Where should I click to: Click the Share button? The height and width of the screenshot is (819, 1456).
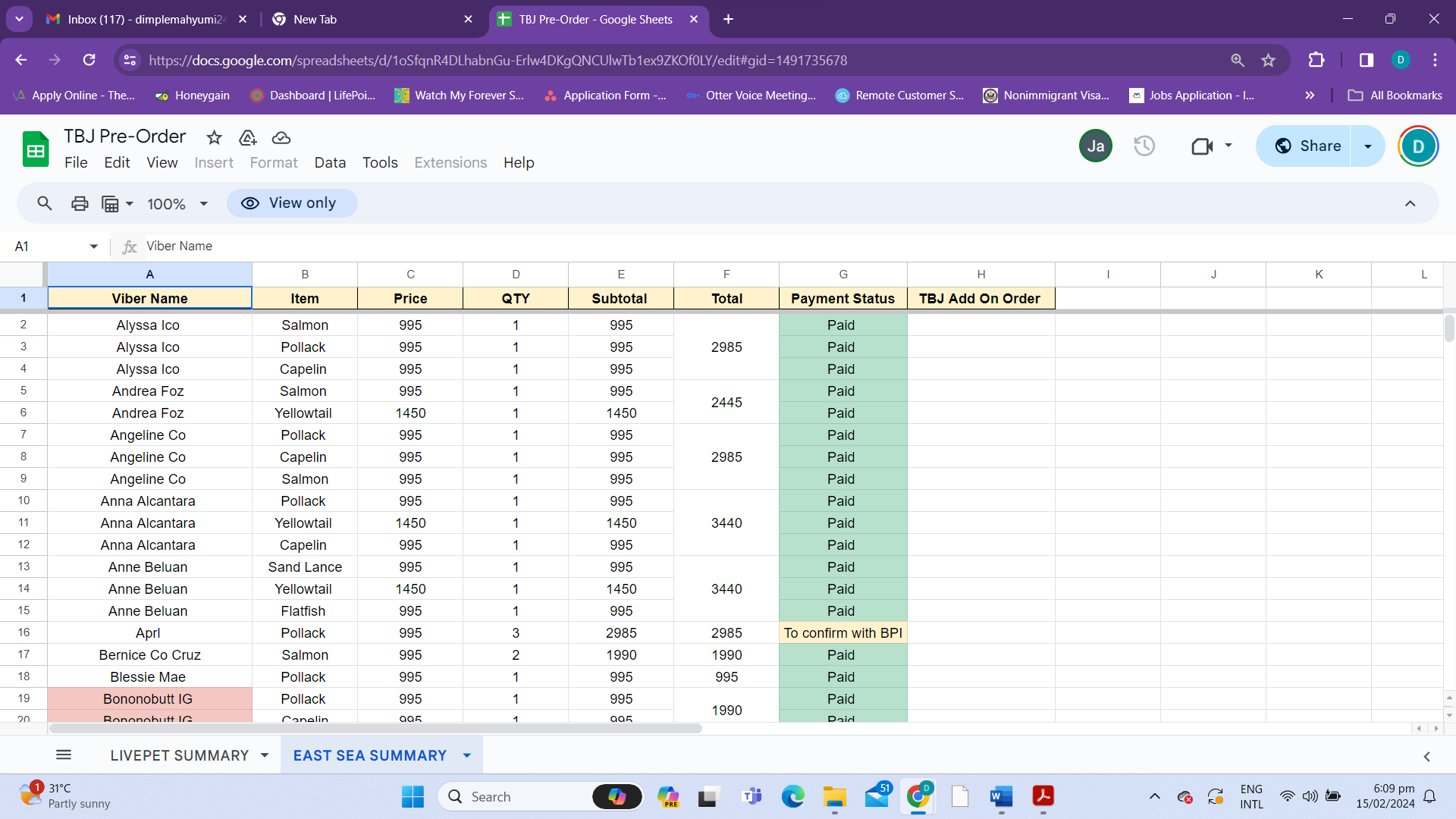[x=1307, y=146]
